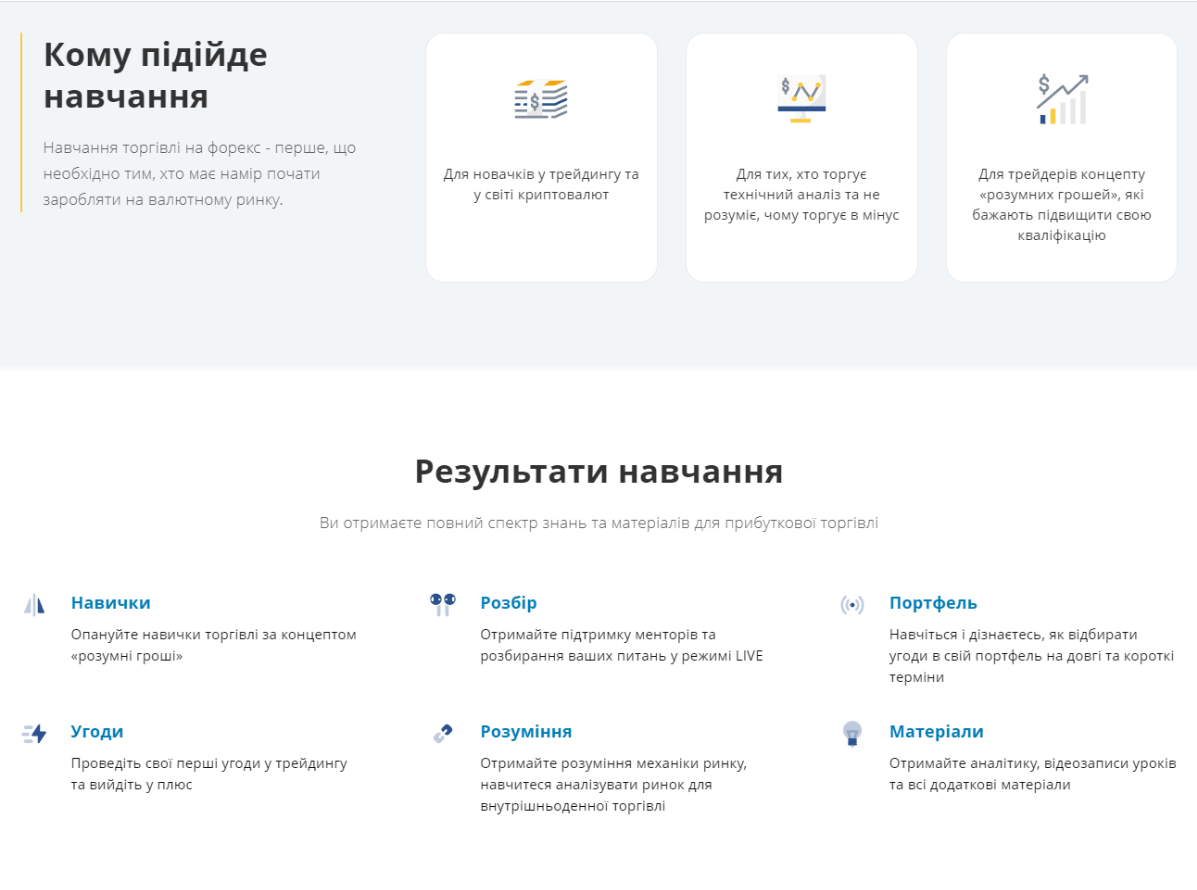This screenshot has width=1197, height=890.
Task: Click the text 'Проведіть свої перші угоди у трейдингу'
Action: coord(209,774)
